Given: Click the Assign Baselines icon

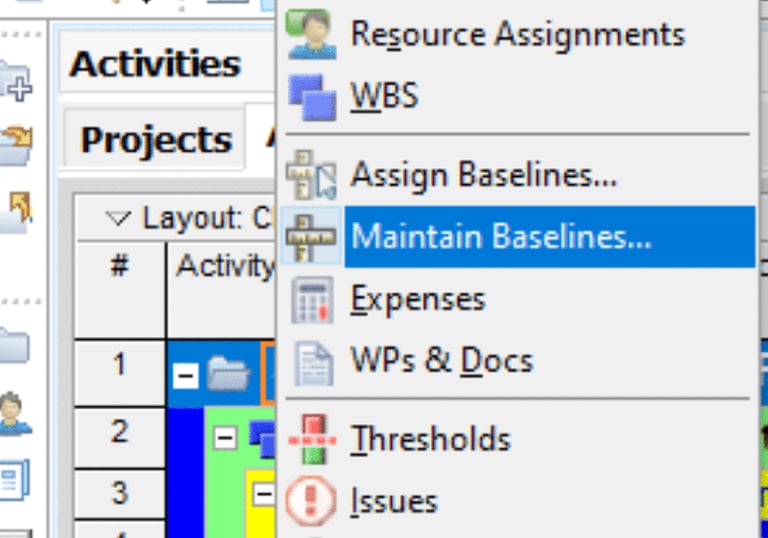Looking at the screenshot, I should 311,176.
